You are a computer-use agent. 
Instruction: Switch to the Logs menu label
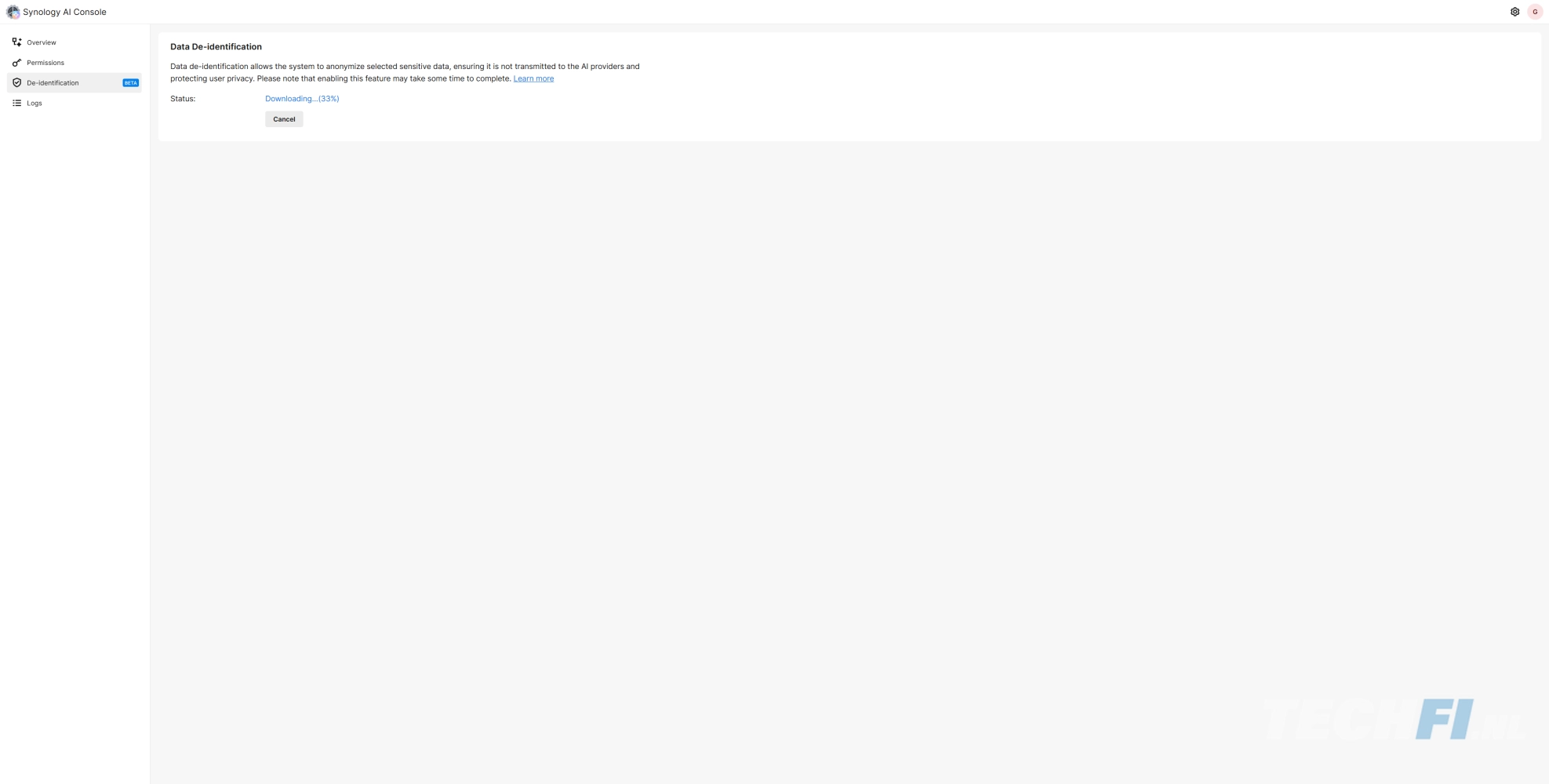35,103
